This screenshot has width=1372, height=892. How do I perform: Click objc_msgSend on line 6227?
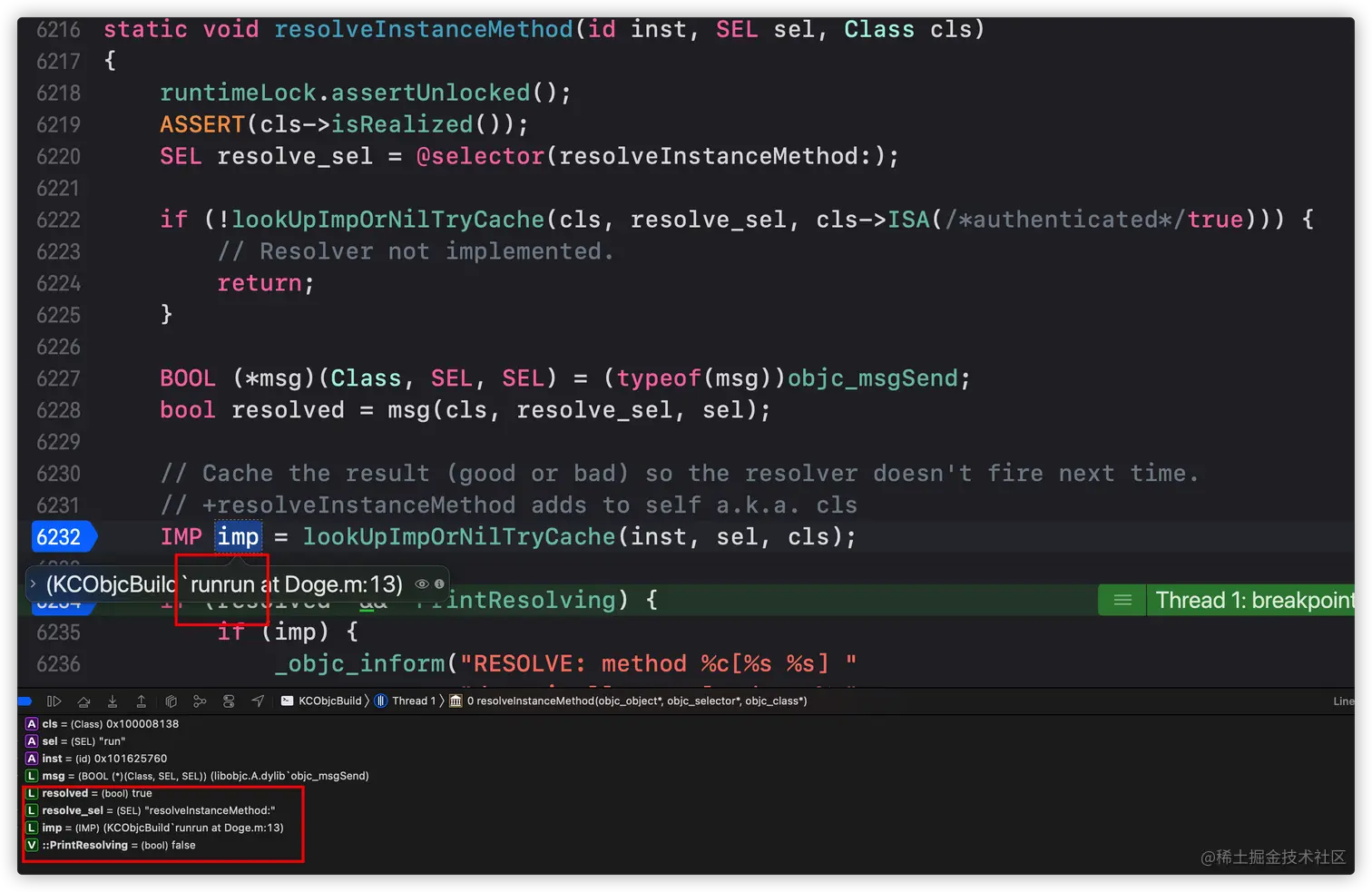coord(872,378)
